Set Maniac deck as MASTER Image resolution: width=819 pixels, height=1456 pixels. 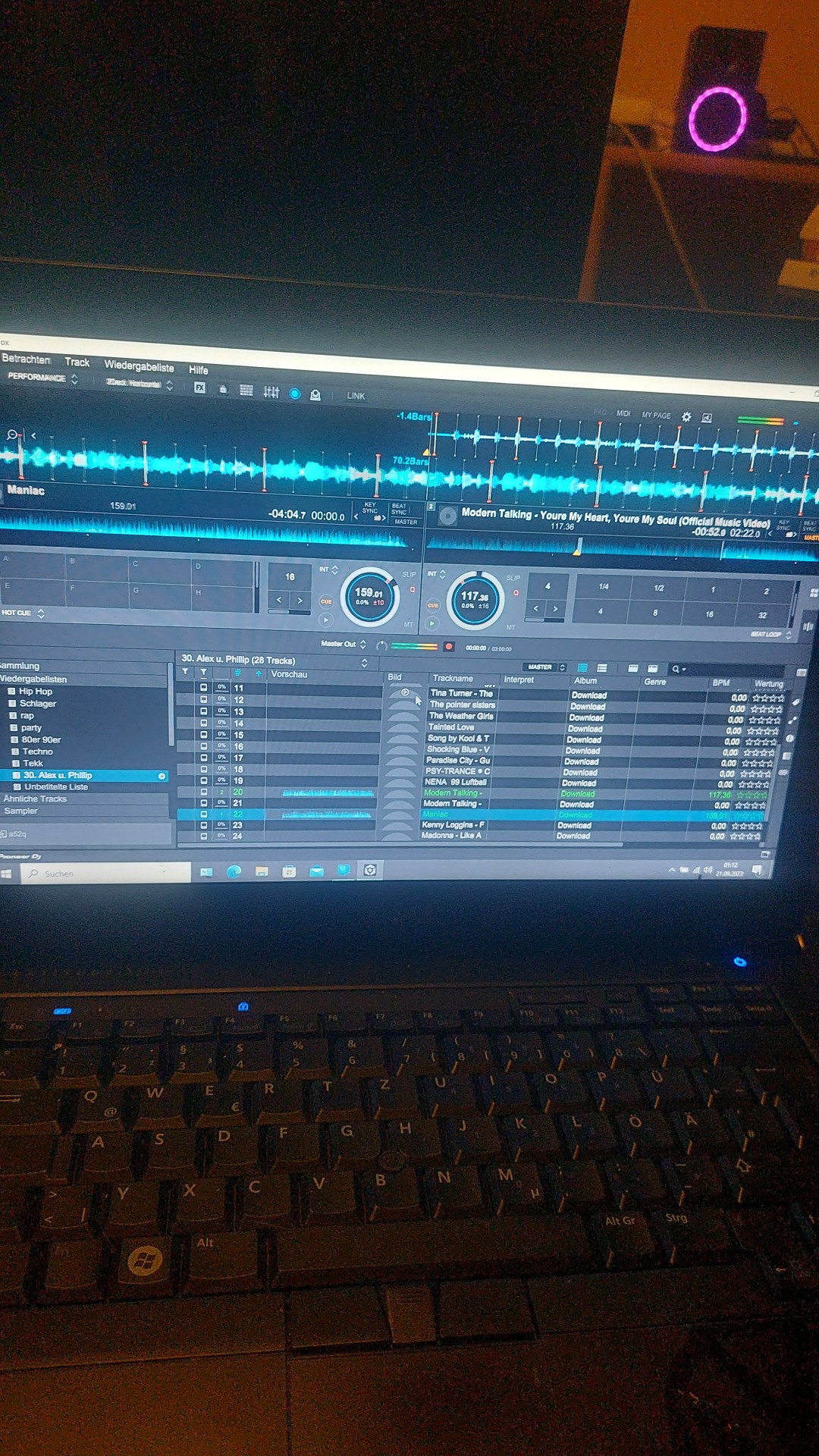406,522
